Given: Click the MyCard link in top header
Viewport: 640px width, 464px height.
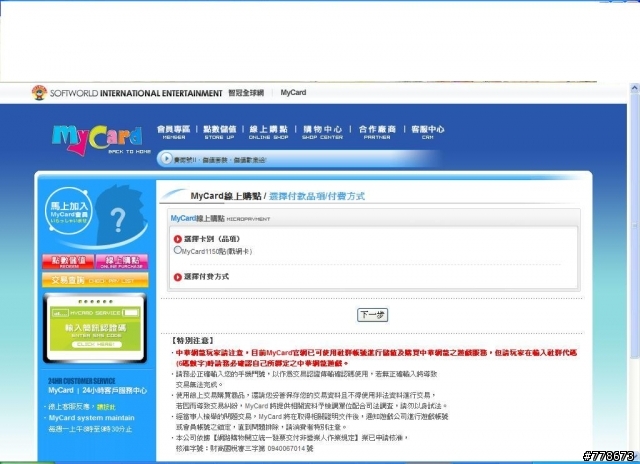Looking at the screenshot, I should click(293, 93).
